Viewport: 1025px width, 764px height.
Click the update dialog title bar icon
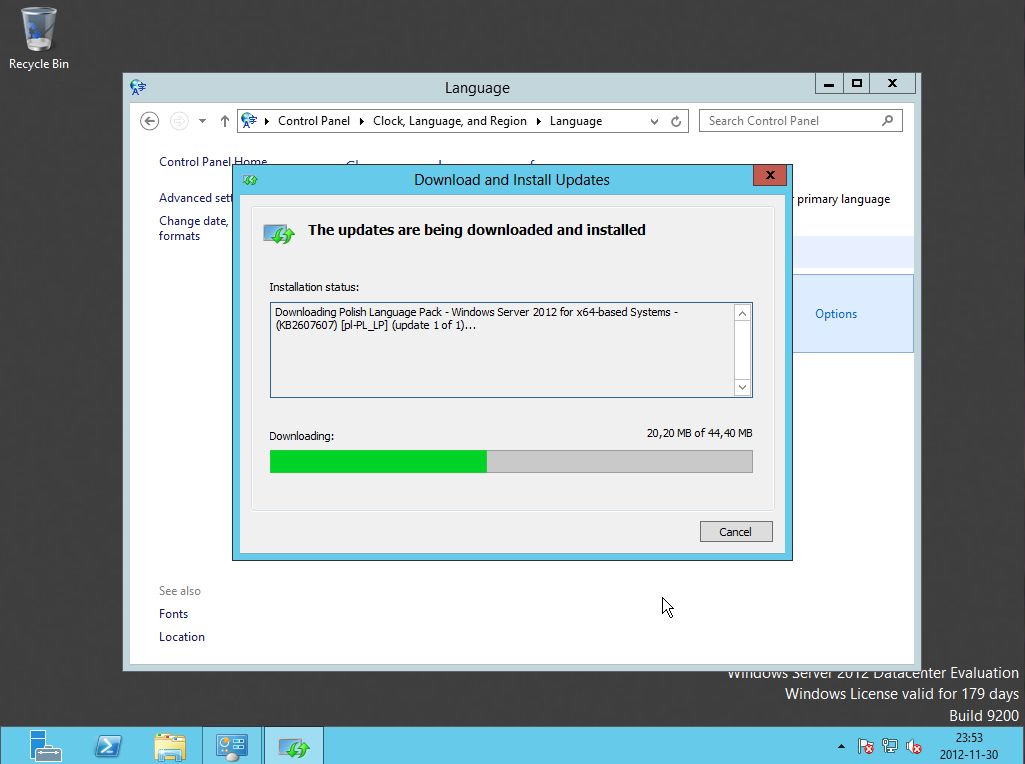coord(250,180)
